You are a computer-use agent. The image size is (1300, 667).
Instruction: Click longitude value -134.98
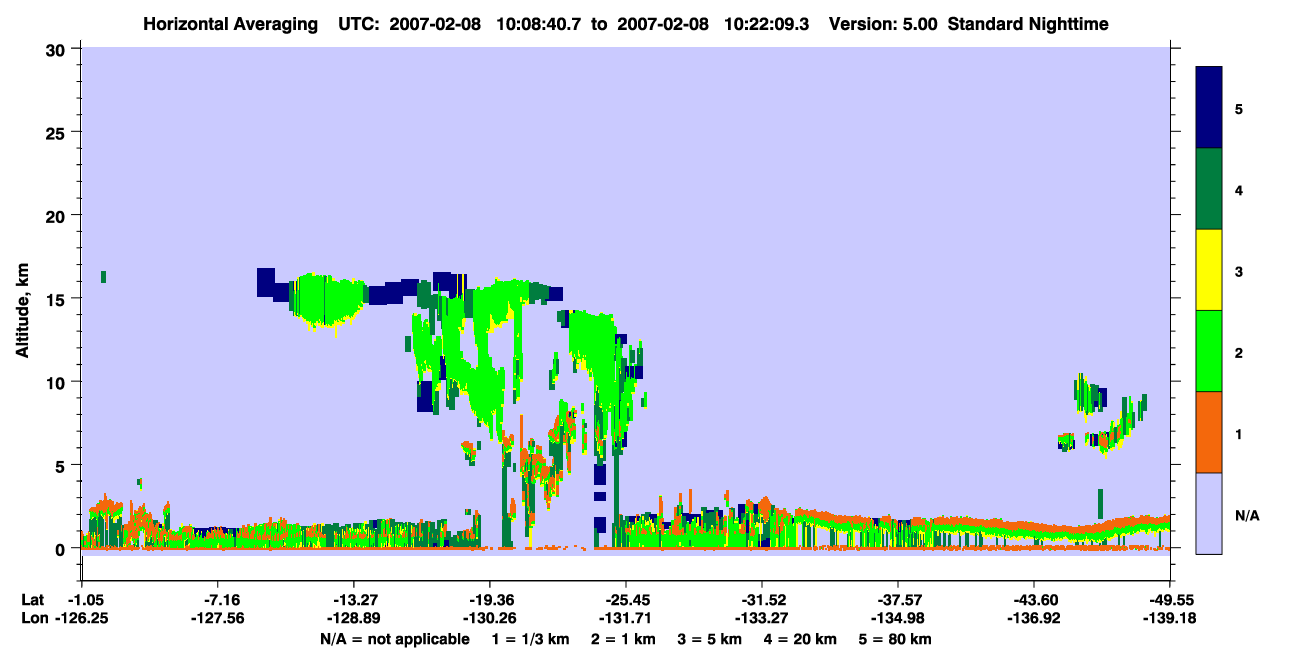click(897, 618)
